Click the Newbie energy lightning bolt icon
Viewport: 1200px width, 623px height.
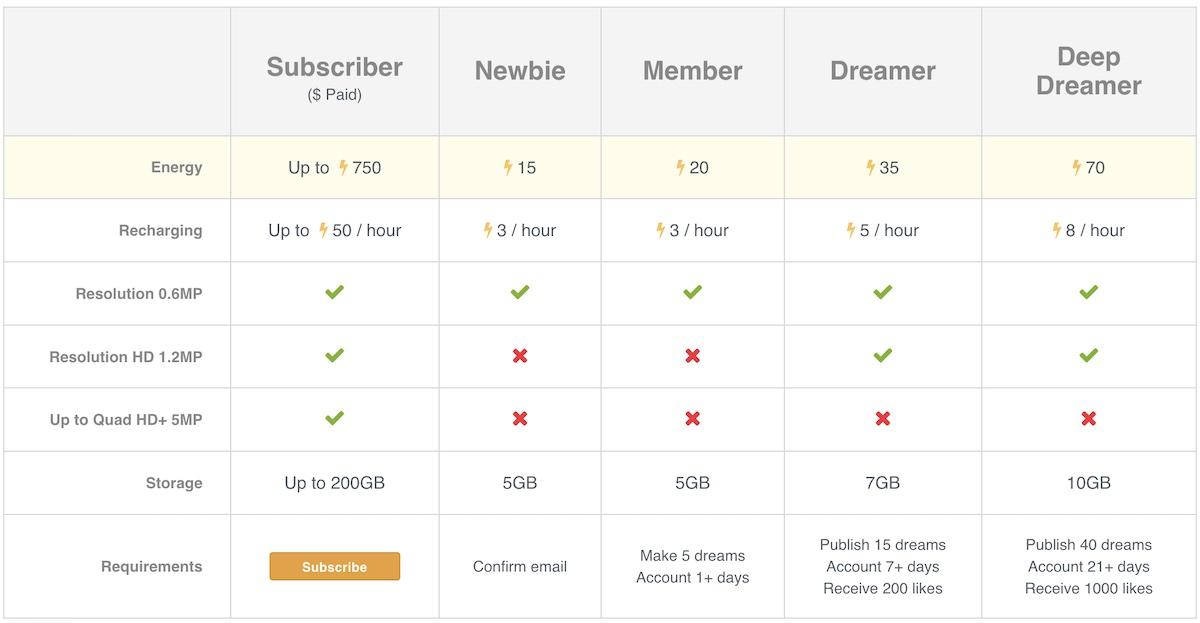click(508, 168)
